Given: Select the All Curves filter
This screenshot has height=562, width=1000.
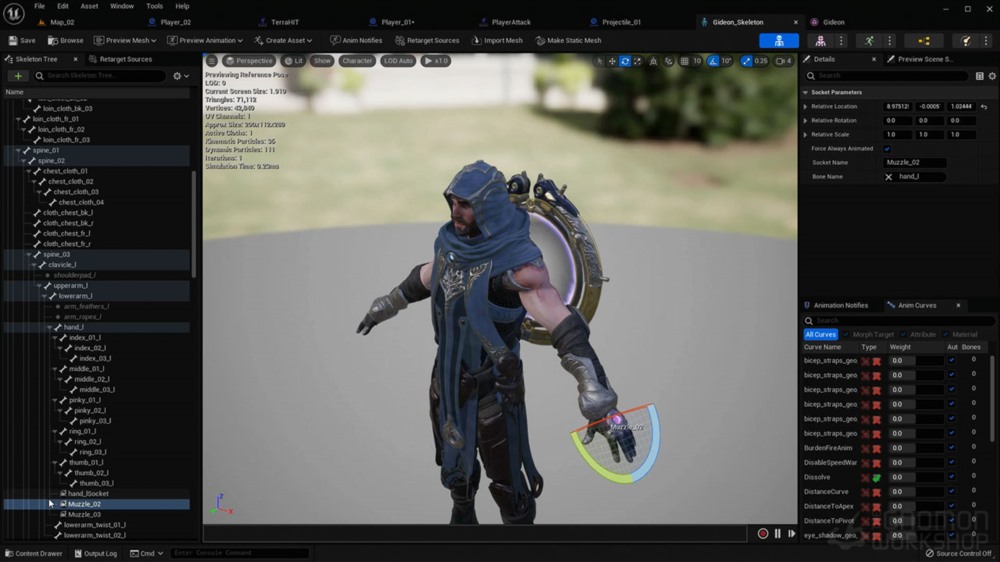Looking at the screenshot, I should click(820, 335).
